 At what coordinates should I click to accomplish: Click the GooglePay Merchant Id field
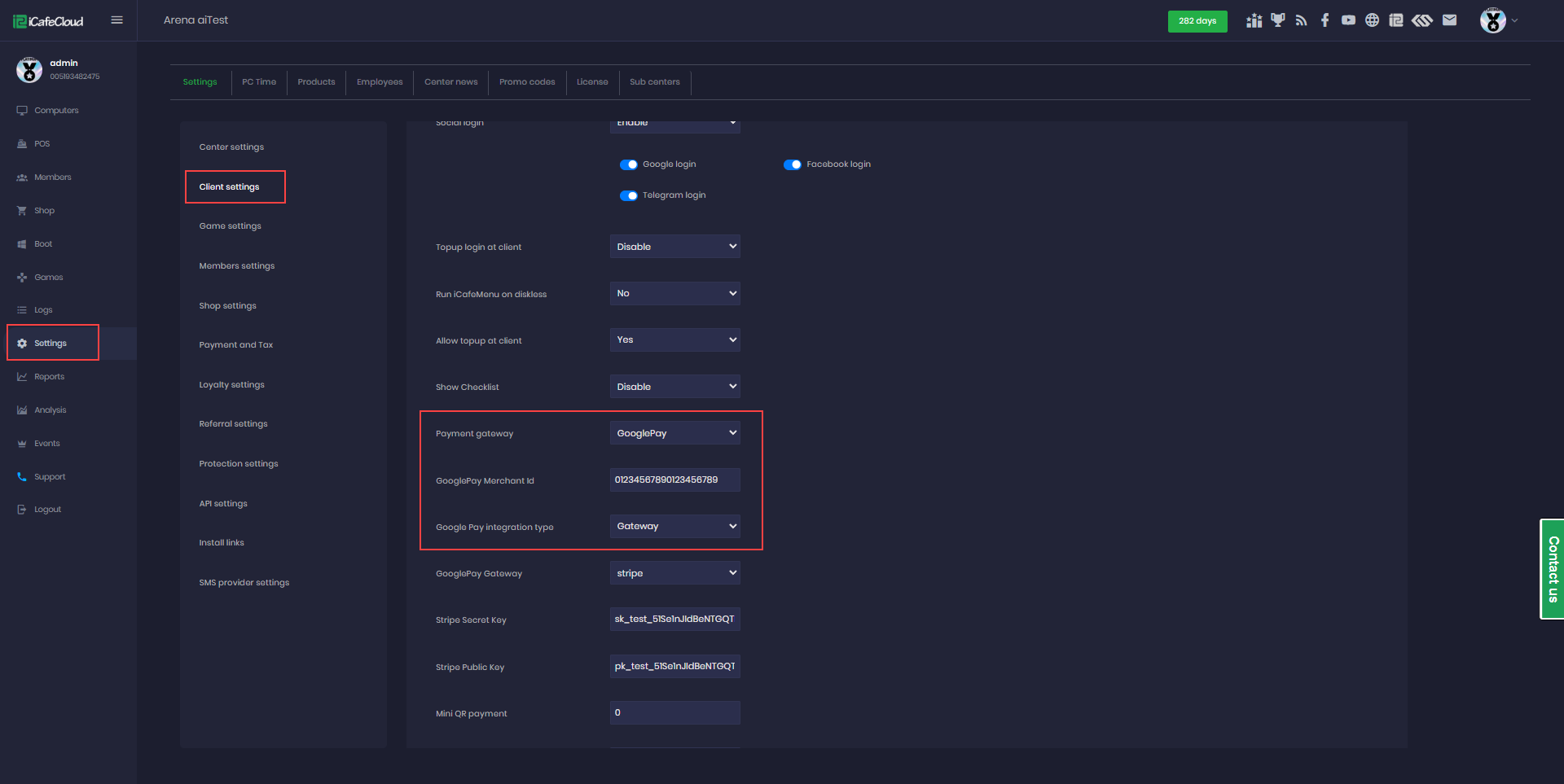[674, 480]
